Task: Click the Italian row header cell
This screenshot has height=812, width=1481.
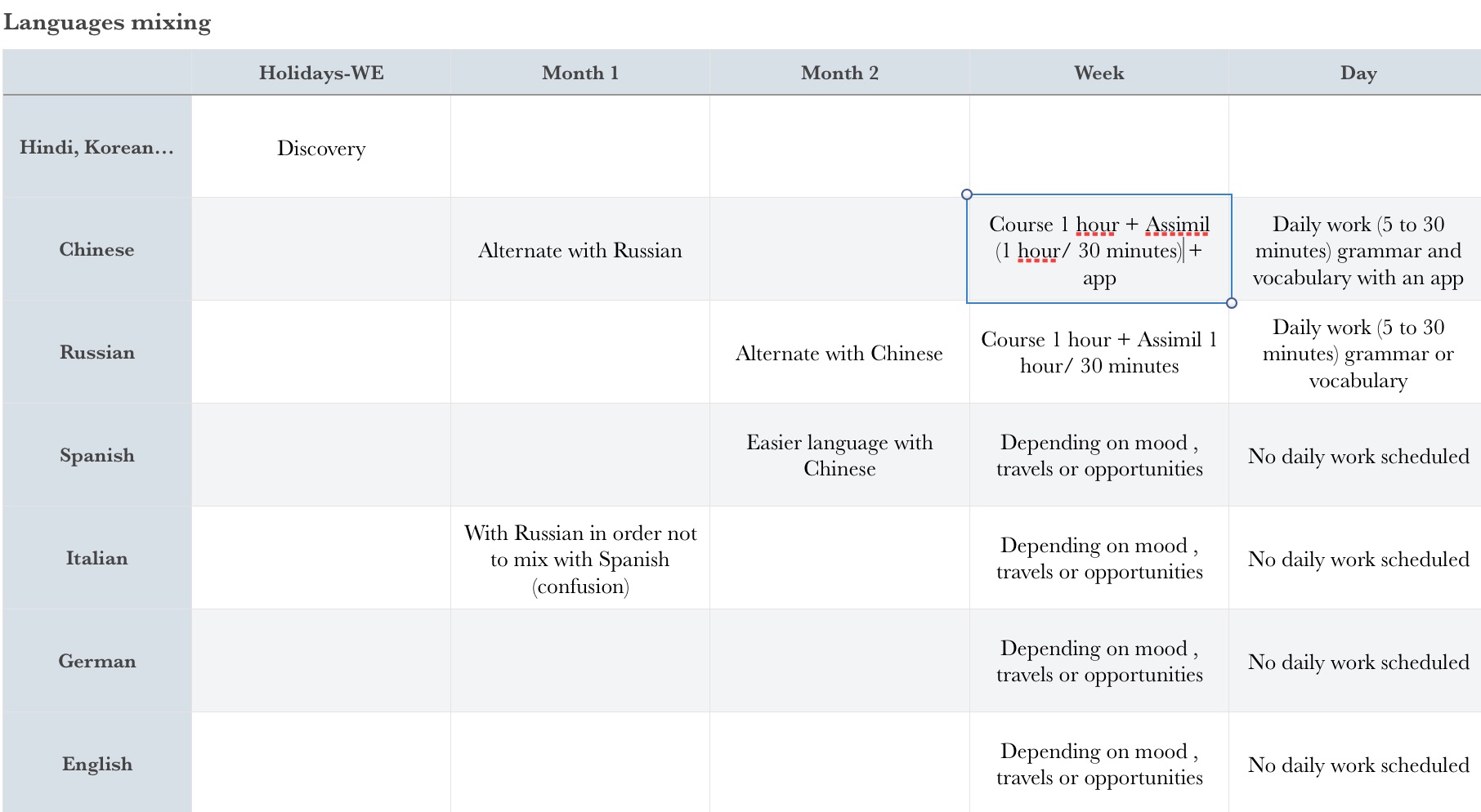Action: [x=97, y=558]
